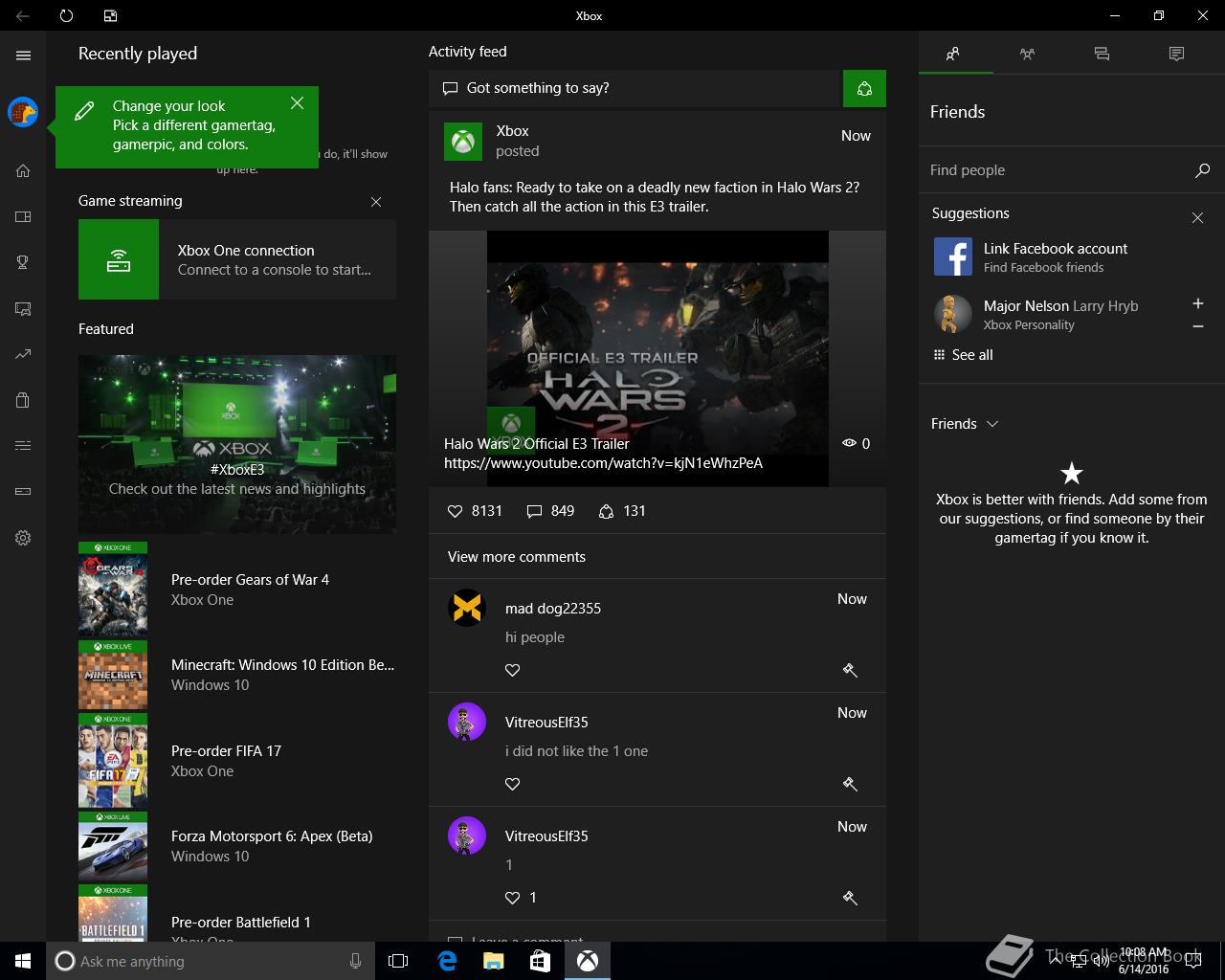Open Forza Motorsport 6: Apex item
This screenshot has height=980, width=1225.
237,846
